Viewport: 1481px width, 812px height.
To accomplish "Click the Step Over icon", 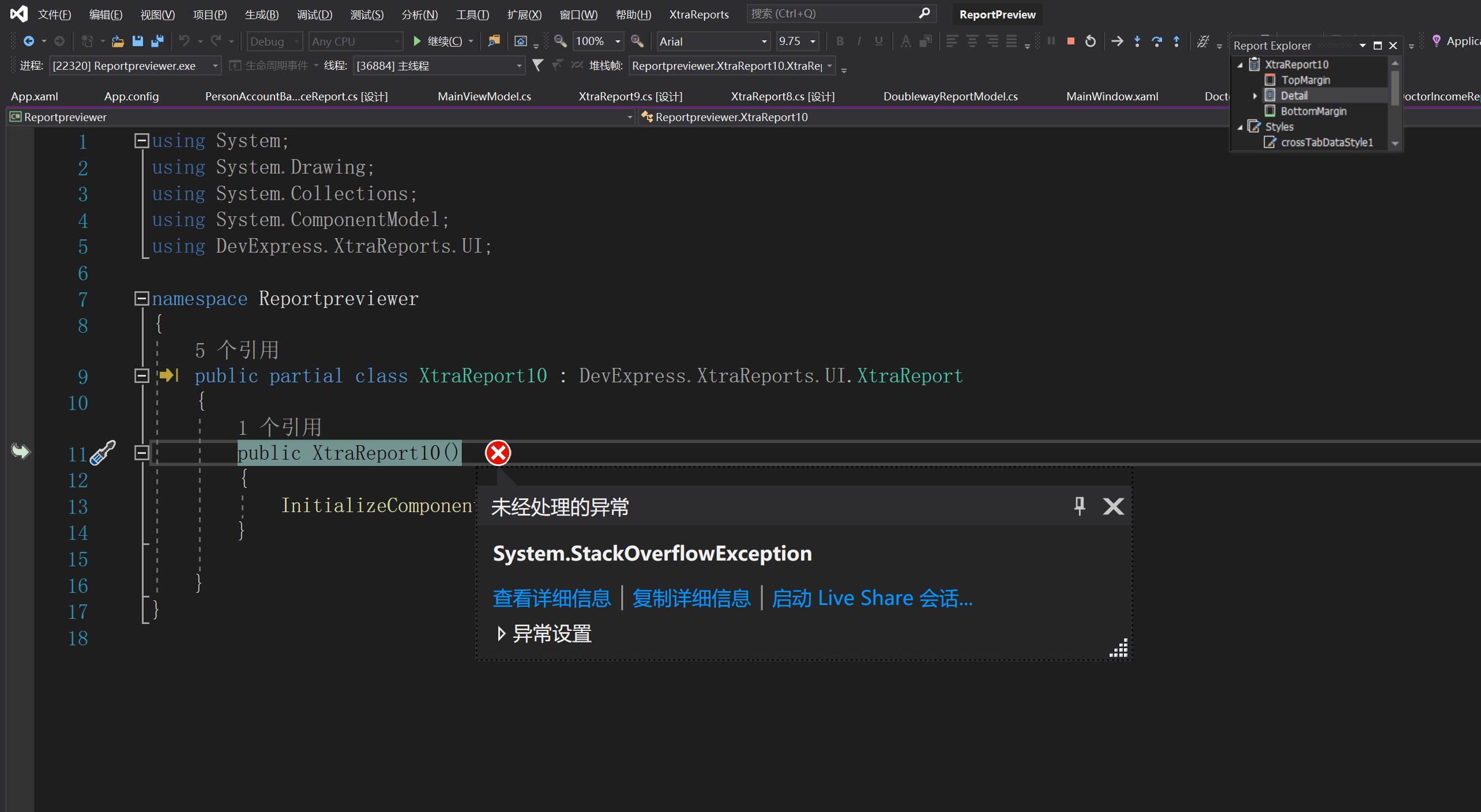I will coord(1157,41).
